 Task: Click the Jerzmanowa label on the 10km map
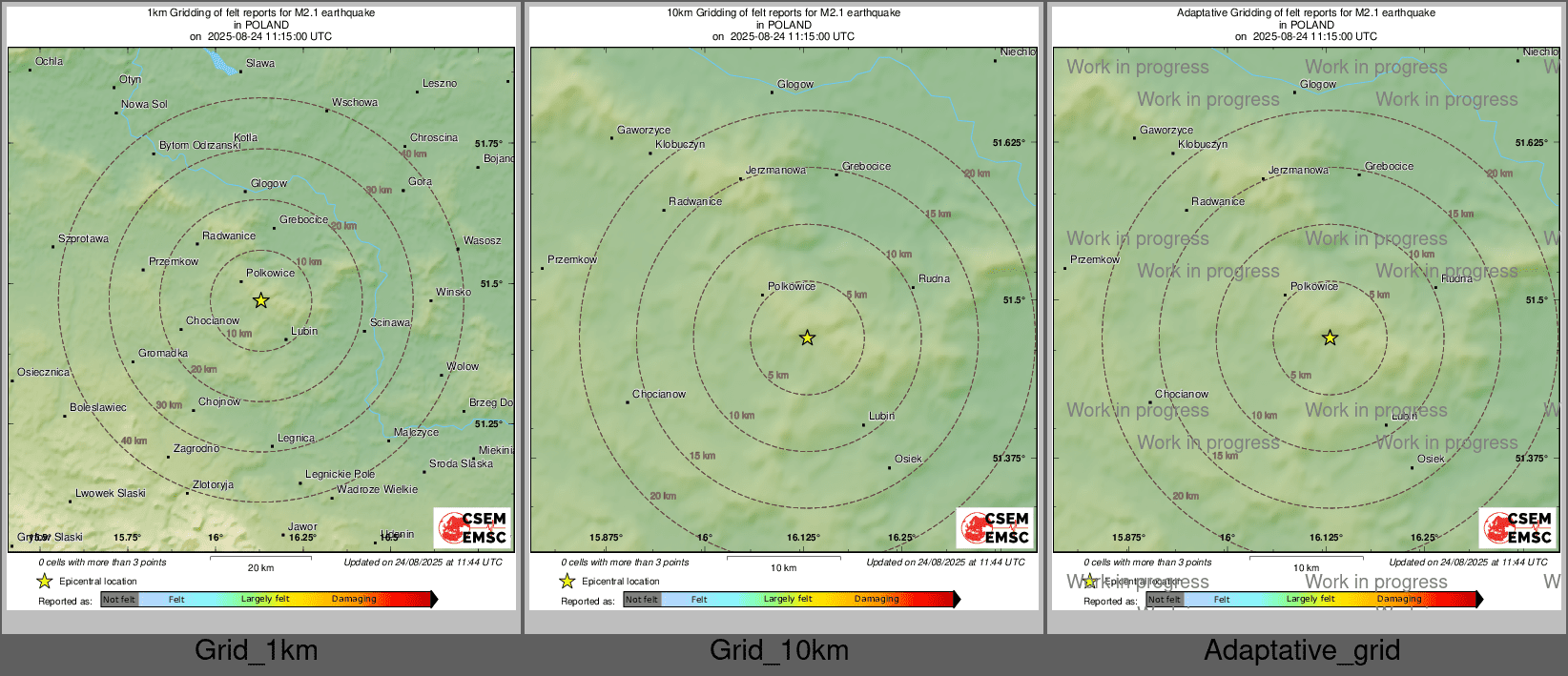tap(775, 170)
